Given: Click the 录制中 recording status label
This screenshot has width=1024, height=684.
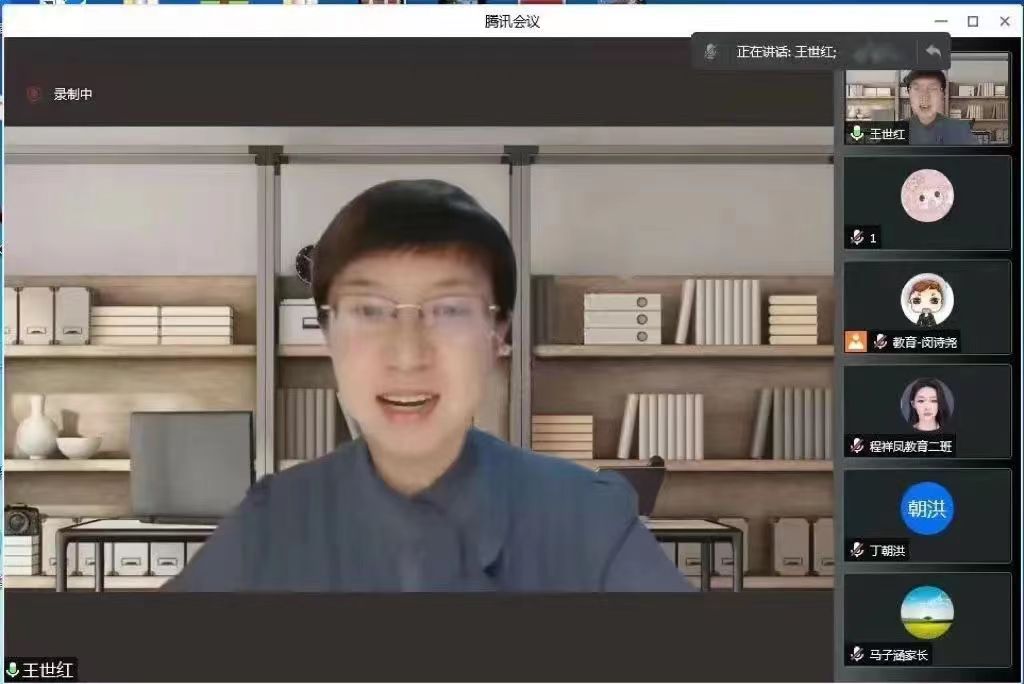Looking at the screenshot, I should click(73, 94).
